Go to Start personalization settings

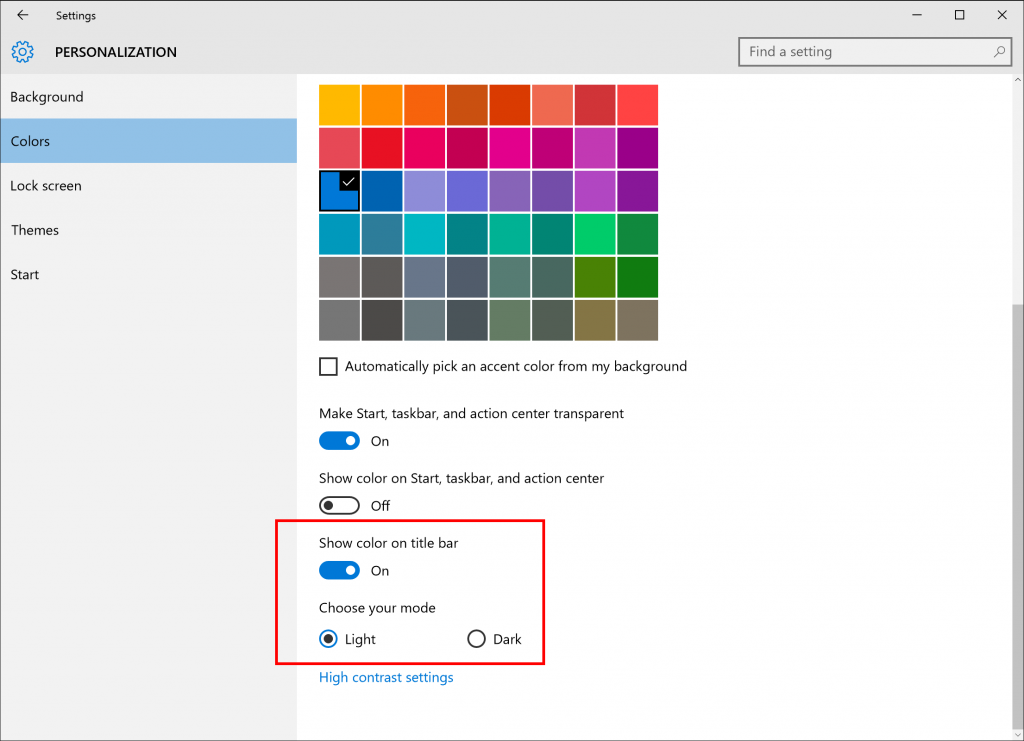click(x=25, y=274)
